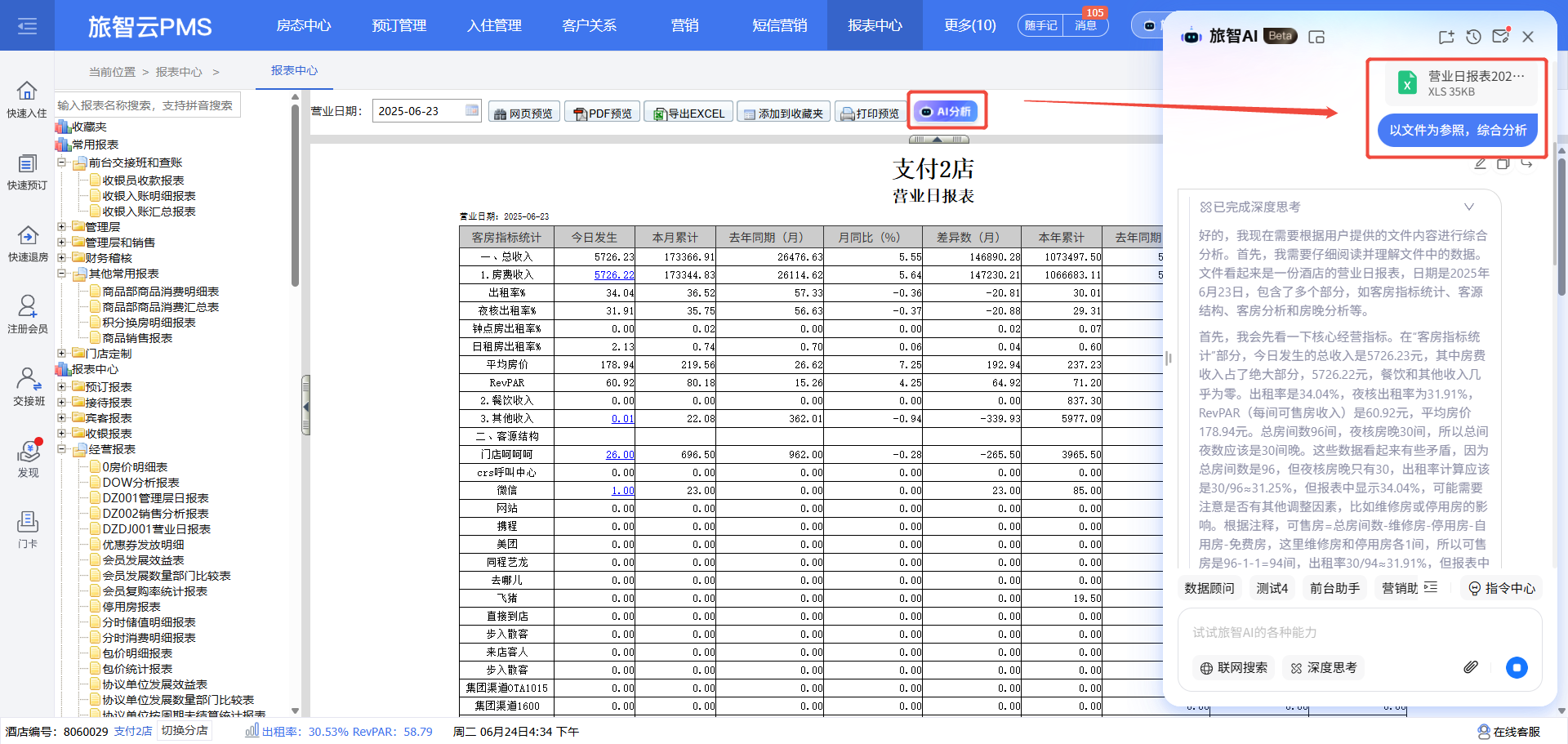The width and height of the screenshot is (1568, 744).
Task: Expand the 预订报表 tree folder
Action: (x=61, y=386)
